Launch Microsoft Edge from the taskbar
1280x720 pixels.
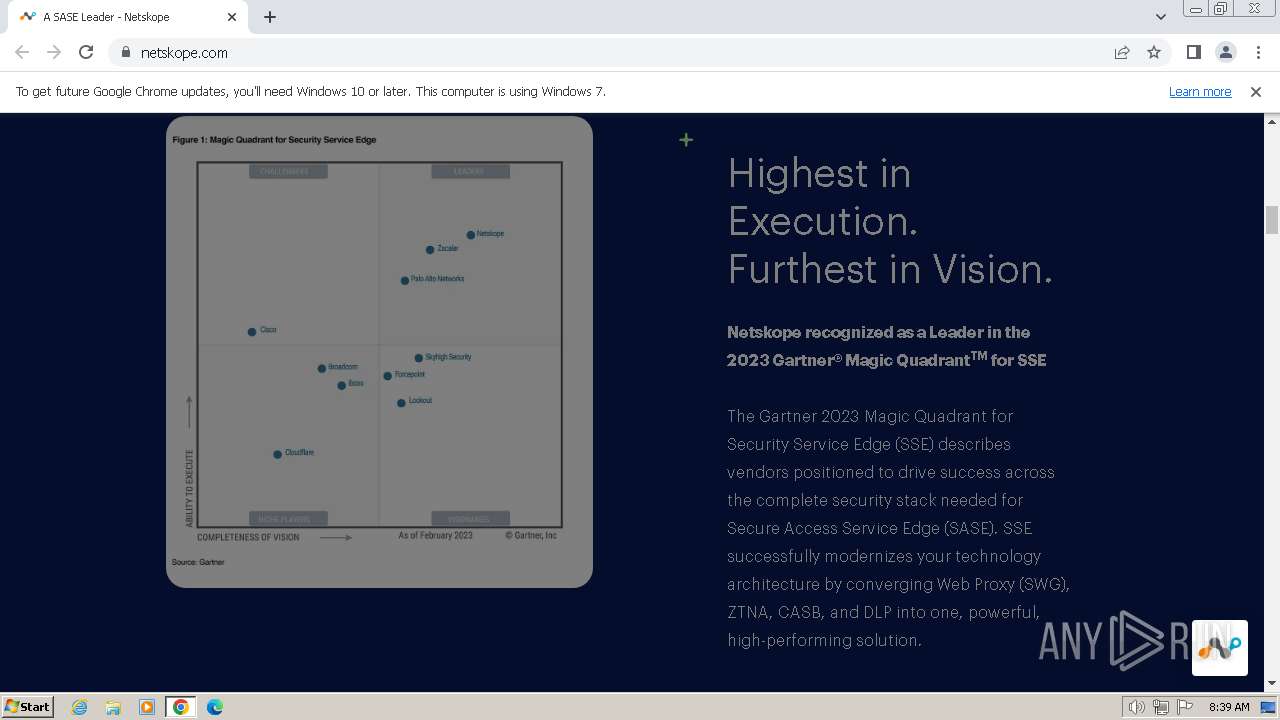(x=215, y=707)
